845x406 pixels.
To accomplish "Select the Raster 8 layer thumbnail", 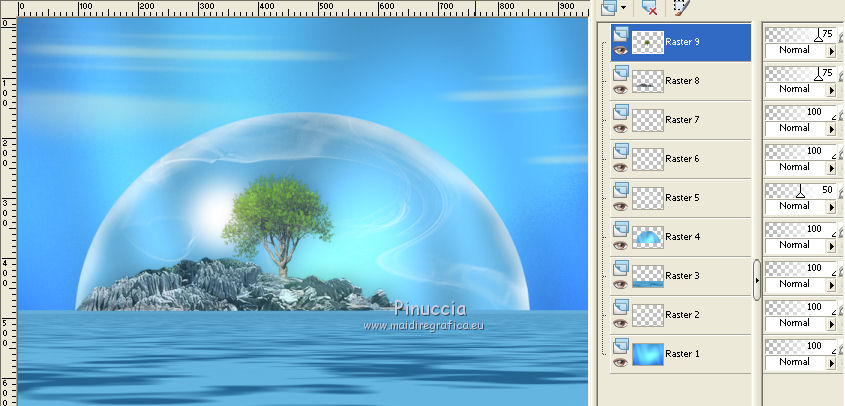I will point(647,81).
